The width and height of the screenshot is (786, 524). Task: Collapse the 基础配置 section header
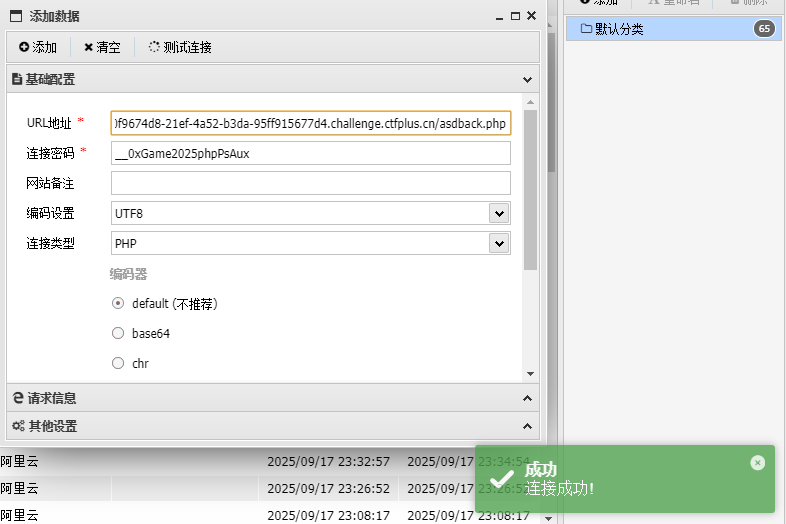point(272,79)
